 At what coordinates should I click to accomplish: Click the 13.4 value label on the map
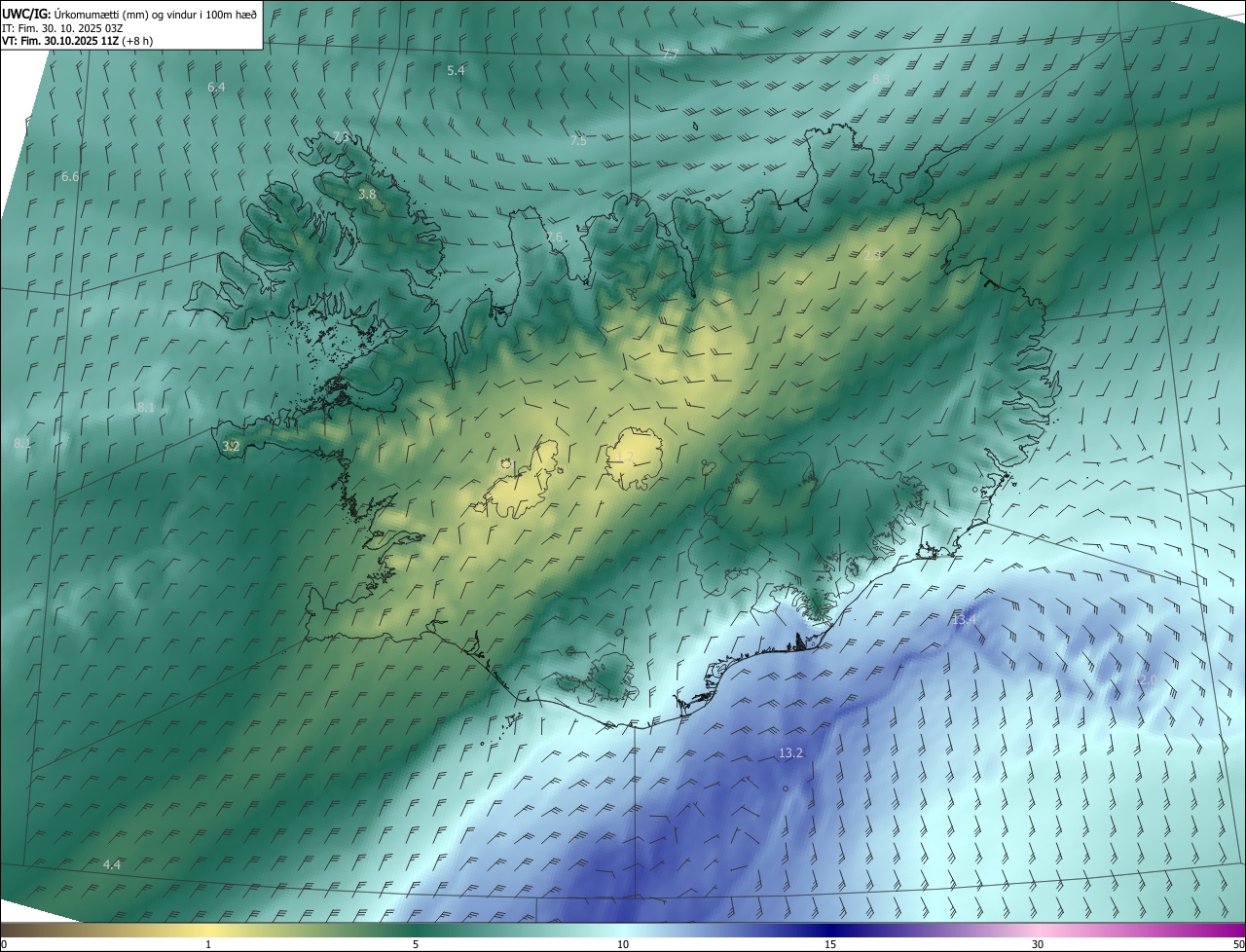point(964,619)
